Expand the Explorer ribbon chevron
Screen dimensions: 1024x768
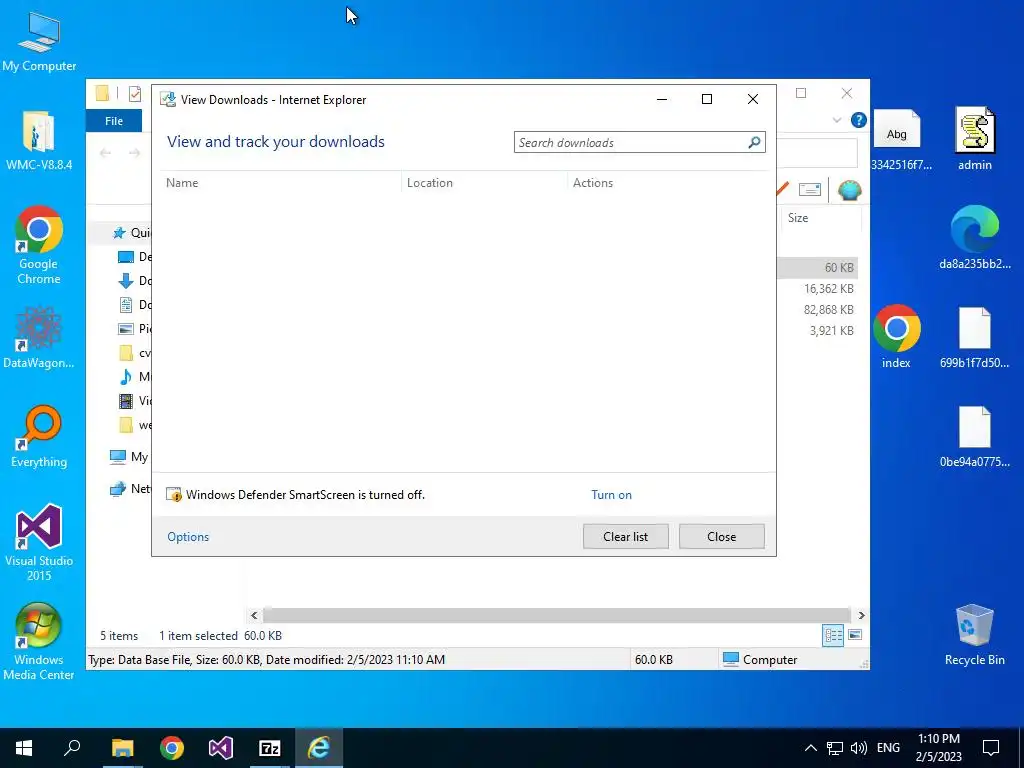point(837,120)
